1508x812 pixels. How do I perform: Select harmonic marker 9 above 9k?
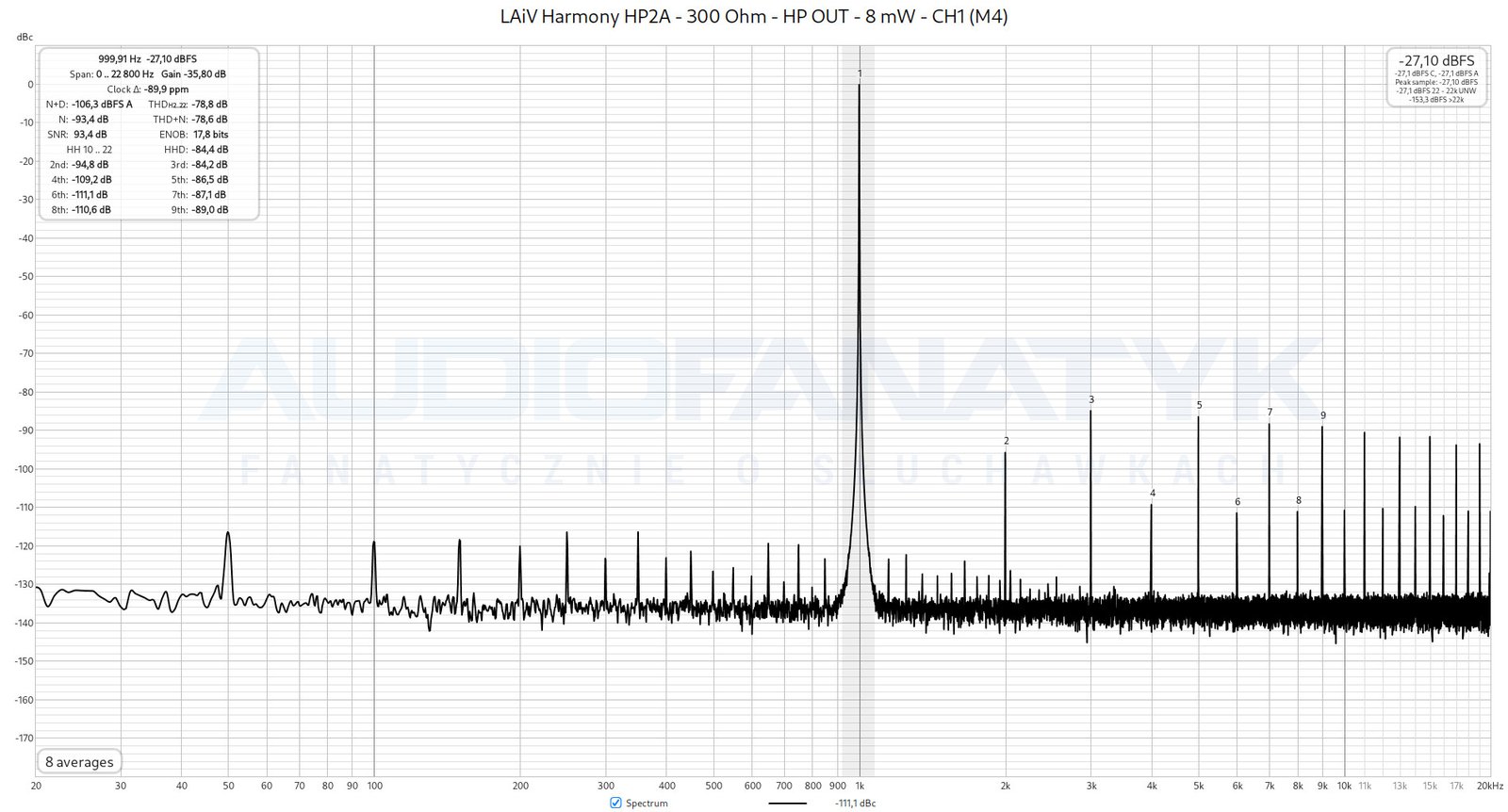coord(1322,415)
